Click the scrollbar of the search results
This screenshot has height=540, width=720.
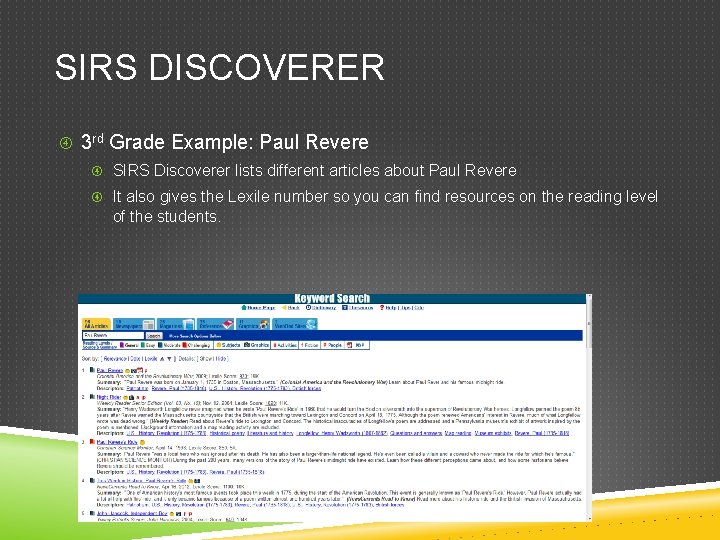pos(589,408)
